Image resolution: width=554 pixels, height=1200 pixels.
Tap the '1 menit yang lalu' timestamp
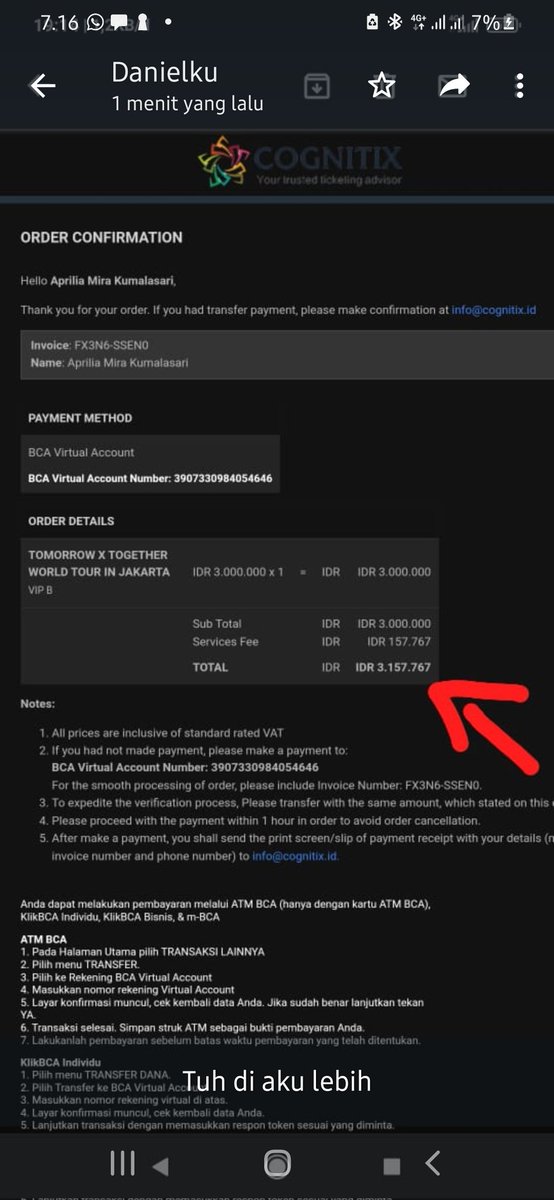tap(187, 103)
